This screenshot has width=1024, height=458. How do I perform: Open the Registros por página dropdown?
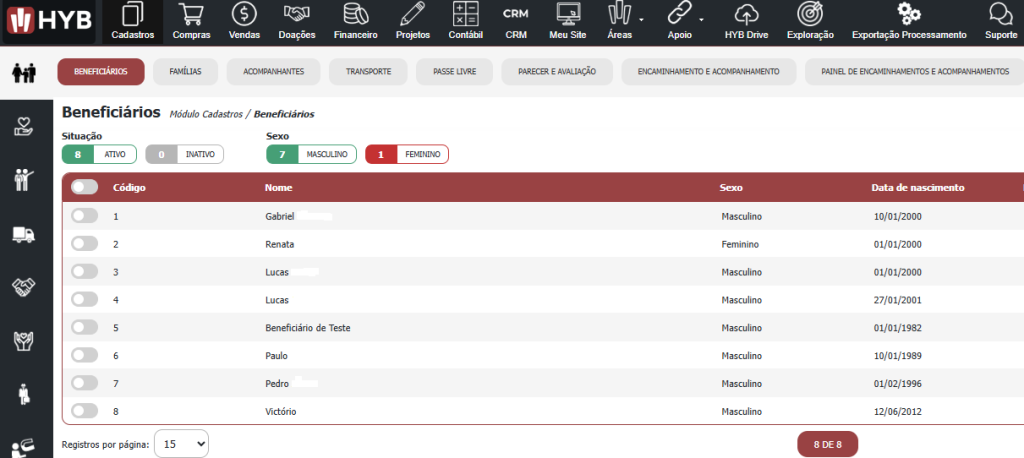181,443
